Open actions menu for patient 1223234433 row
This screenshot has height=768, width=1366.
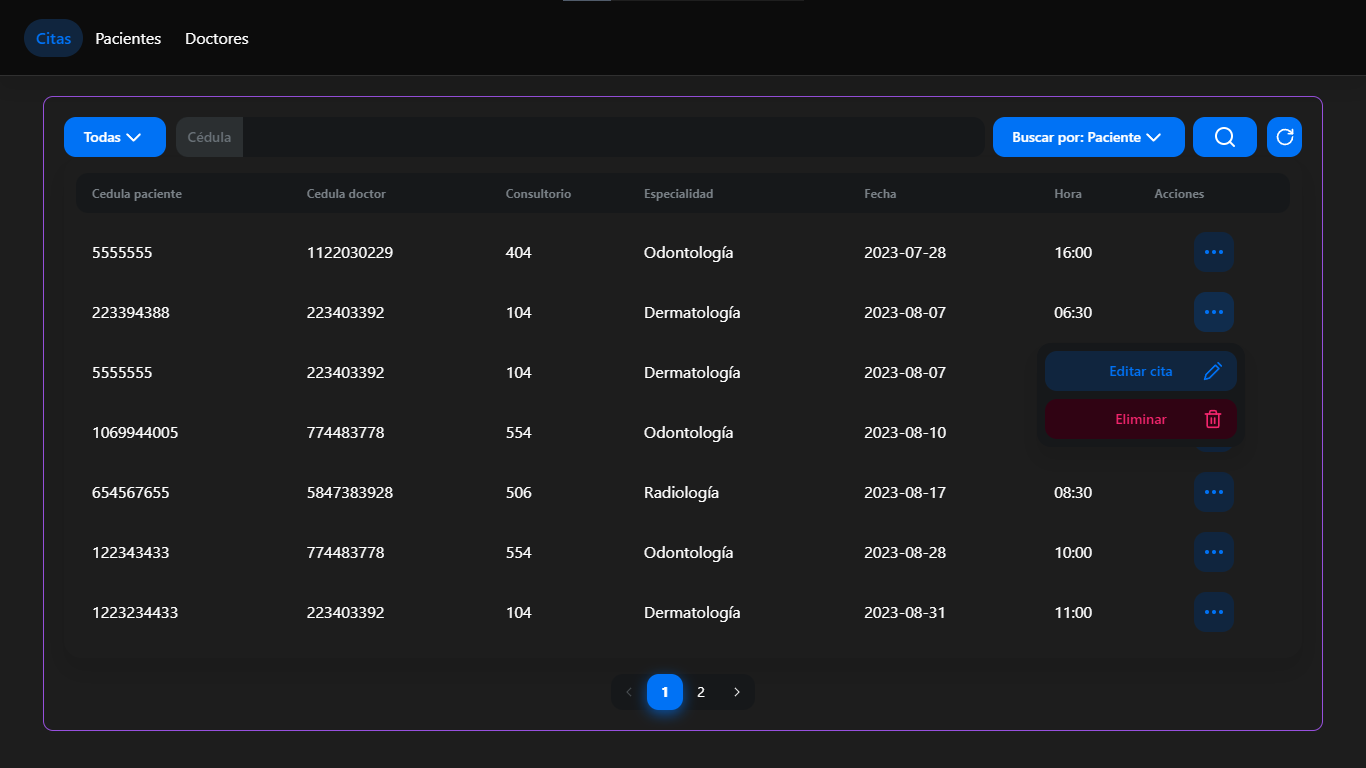pos(1213,612)
